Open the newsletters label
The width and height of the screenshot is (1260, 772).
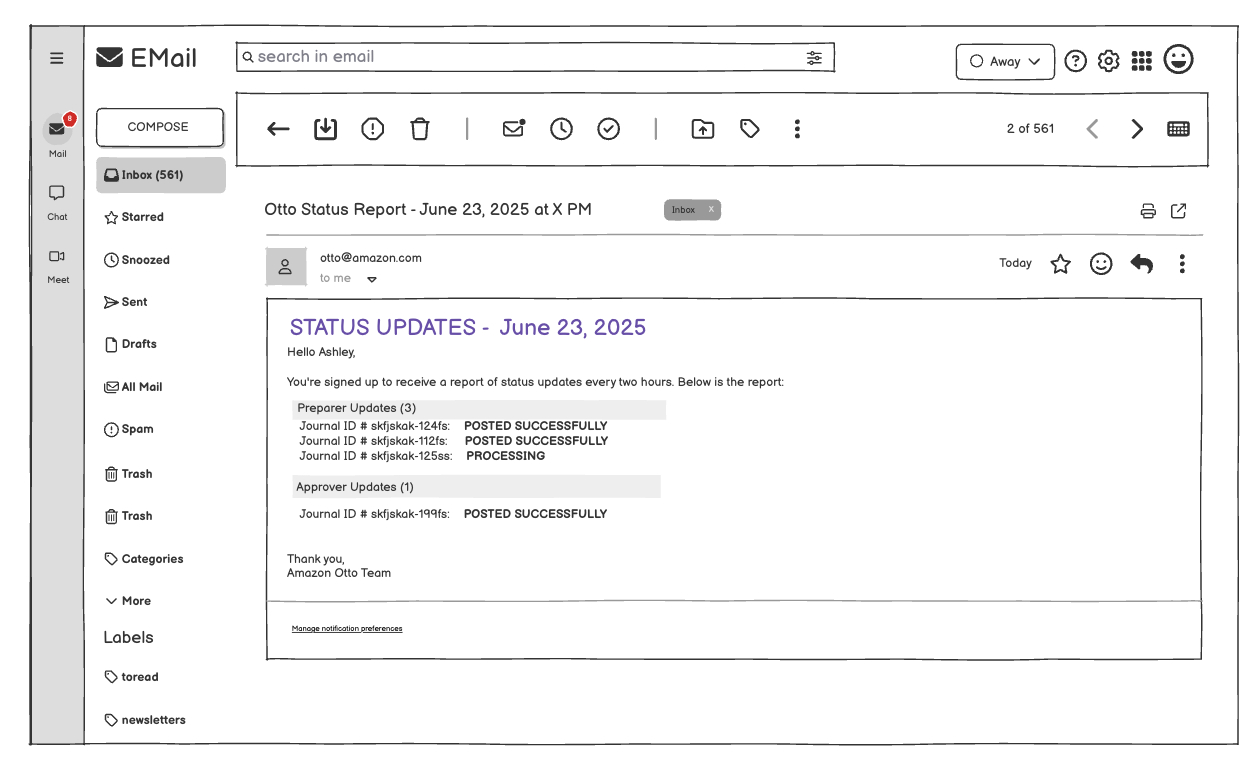pos(145,720)
